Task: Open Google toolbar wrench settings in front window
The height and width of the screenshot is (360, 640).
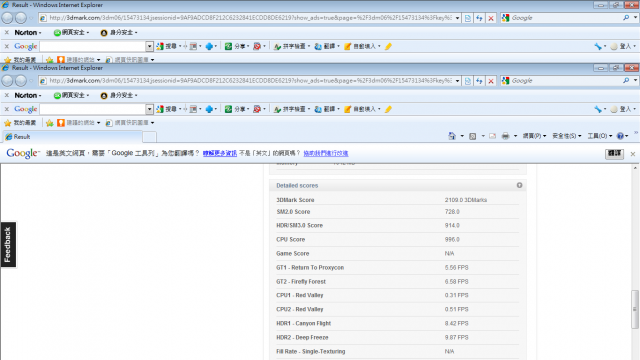Action: [x=598, y=109]
